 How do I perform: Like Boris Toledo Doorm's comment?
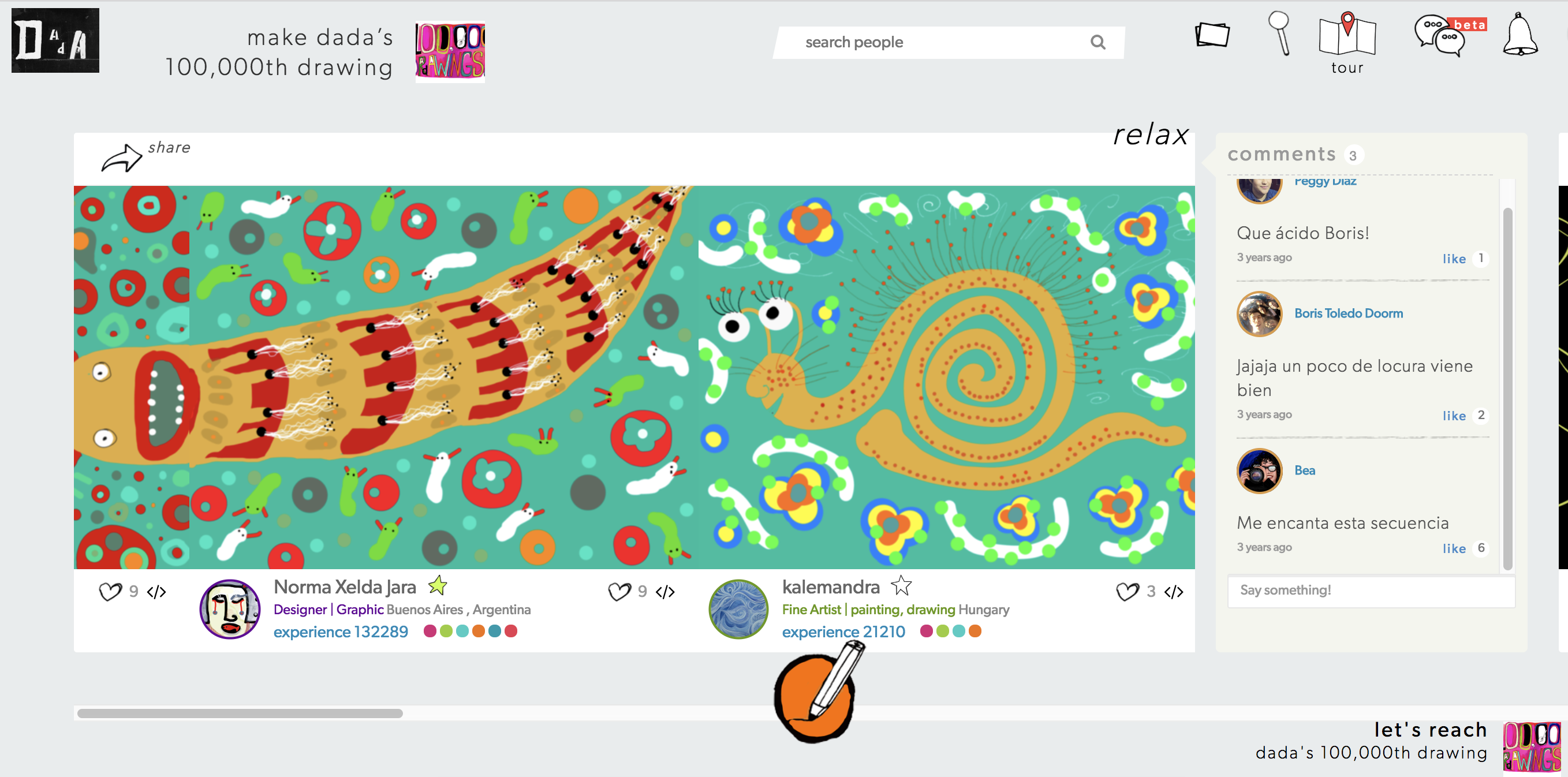pyautogui.click(x=1454, y=416)
